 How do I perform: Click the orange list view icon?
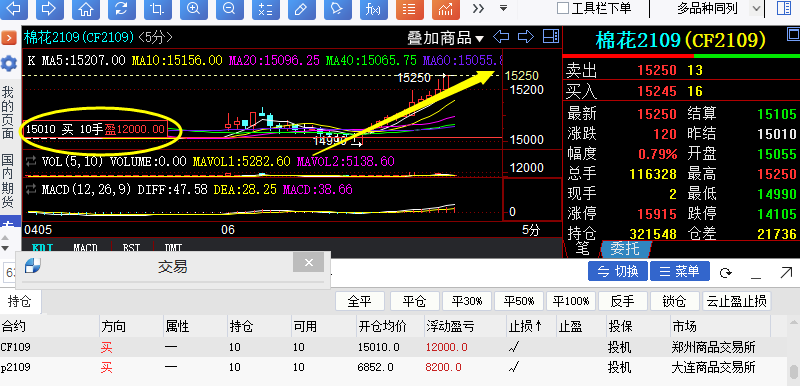[410, 9]
